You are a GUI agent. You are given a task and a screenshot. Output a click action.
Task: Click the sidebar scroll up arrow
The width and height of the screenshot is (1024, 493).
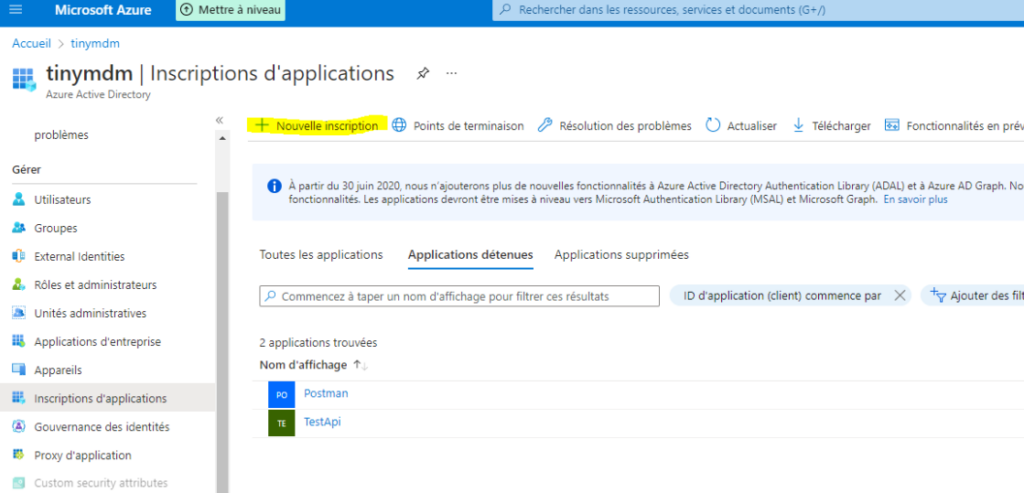223,138
